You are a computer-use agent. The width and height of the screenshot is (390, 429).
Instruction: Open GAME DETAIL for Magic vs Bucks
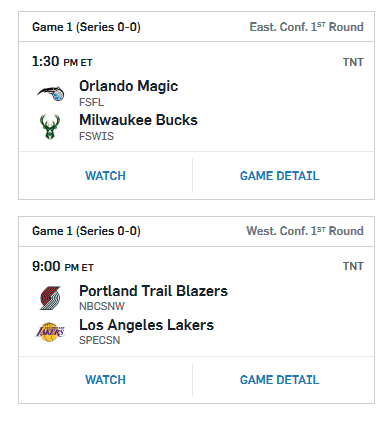pos(280,176)
